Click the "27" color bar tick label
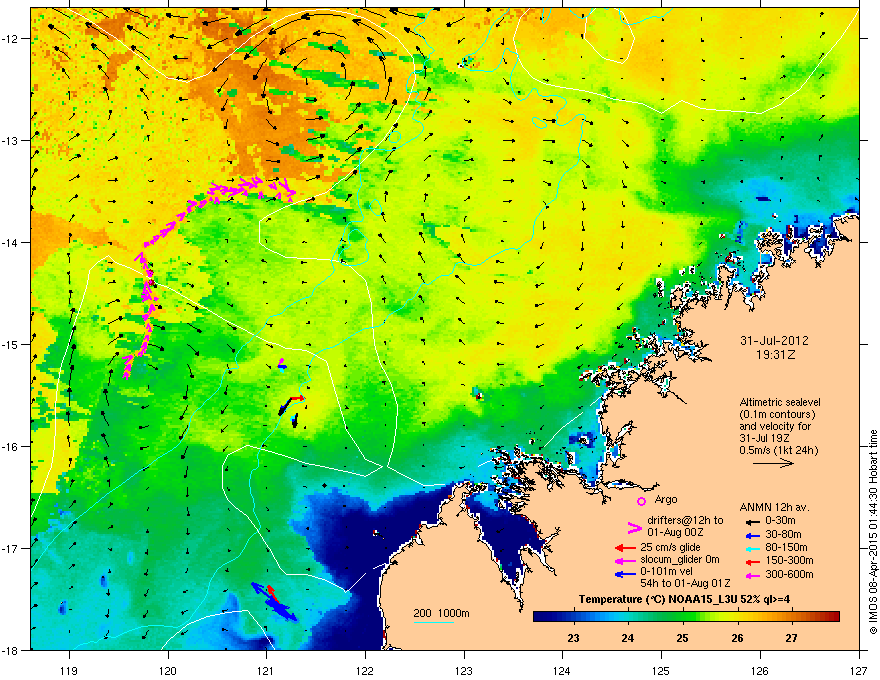Screen dimensions: 880x680 791,638
